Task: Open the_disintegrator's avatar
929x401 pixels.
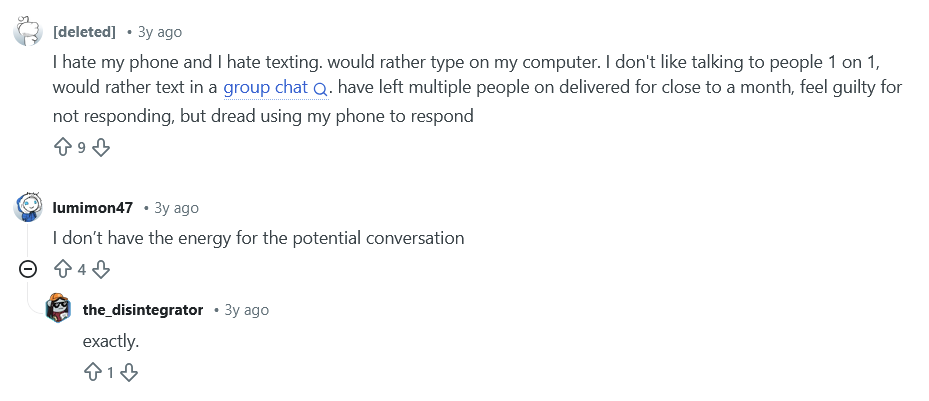Action: [59, 310]
